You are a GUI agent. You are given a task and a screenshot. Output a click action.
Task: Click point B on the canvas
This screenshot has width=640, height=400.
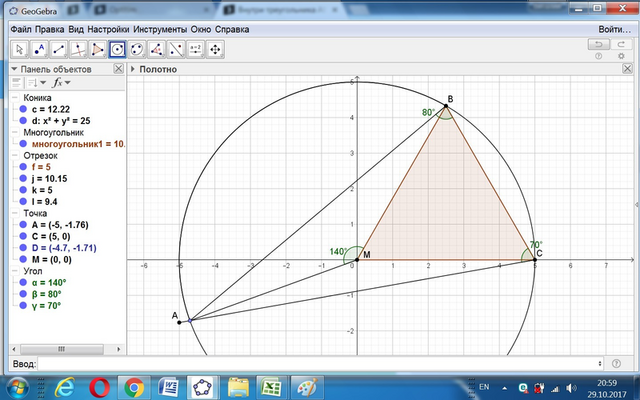click(446, 106)
